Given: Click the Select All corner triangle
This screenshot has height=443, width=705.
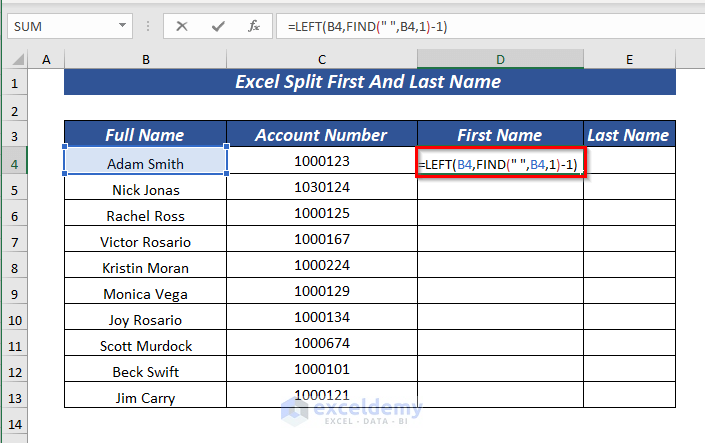Looking at the screenshot, I should tap(16, 60).
